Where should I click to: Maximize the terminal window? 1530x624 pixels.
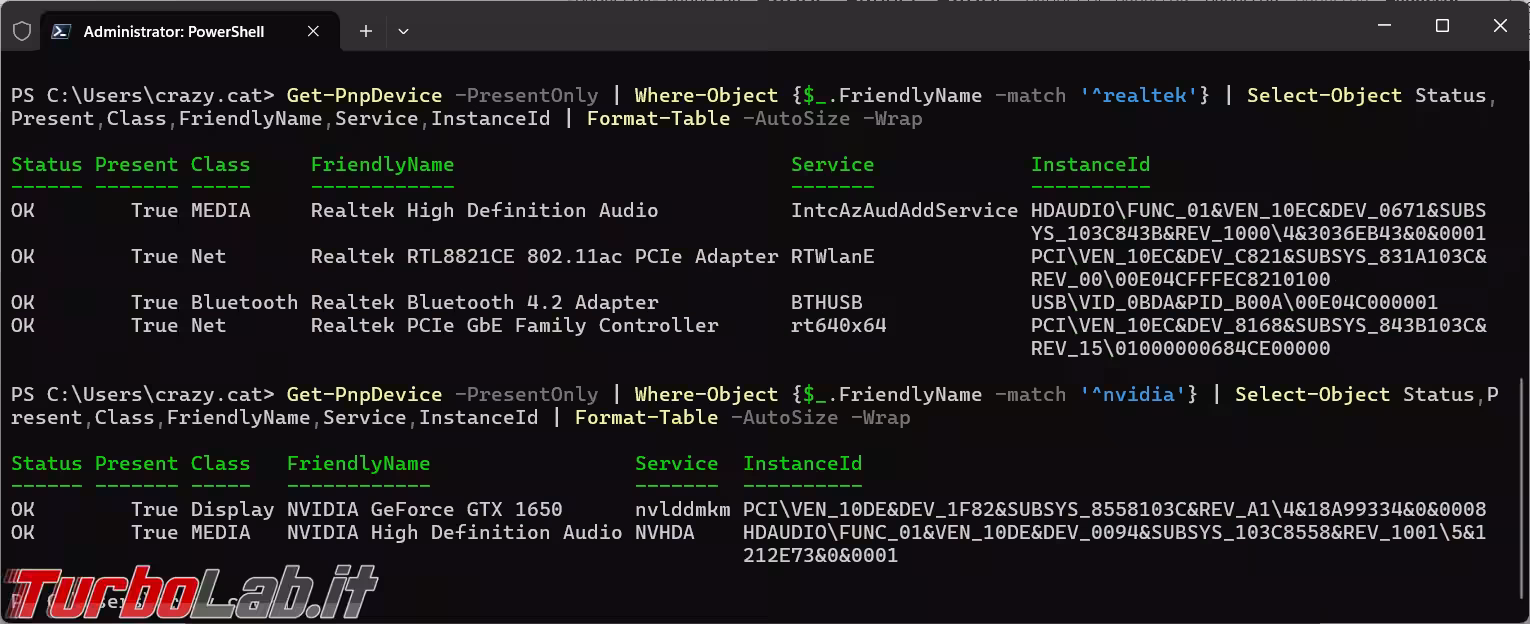click(1442, 26)
